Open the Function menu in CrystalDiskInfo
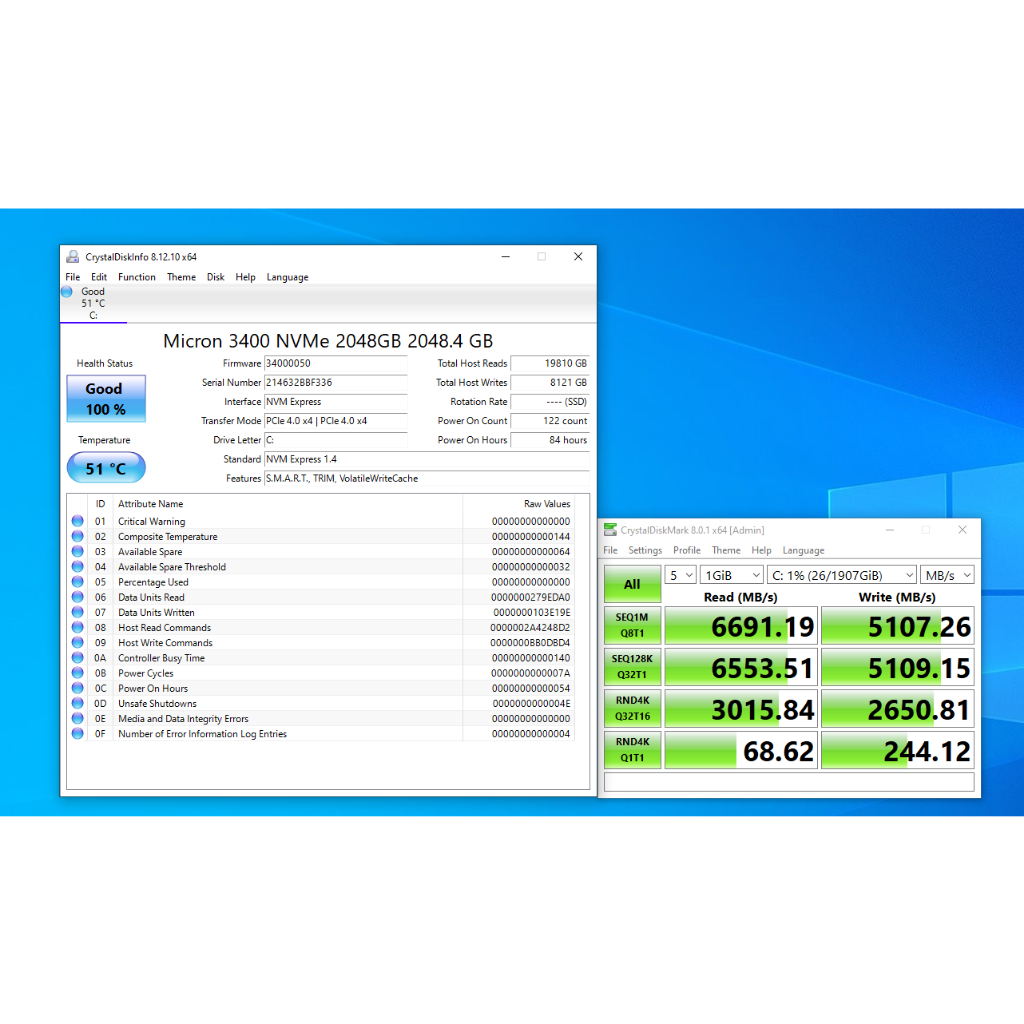1024x1024 pixels. [136, 277]
